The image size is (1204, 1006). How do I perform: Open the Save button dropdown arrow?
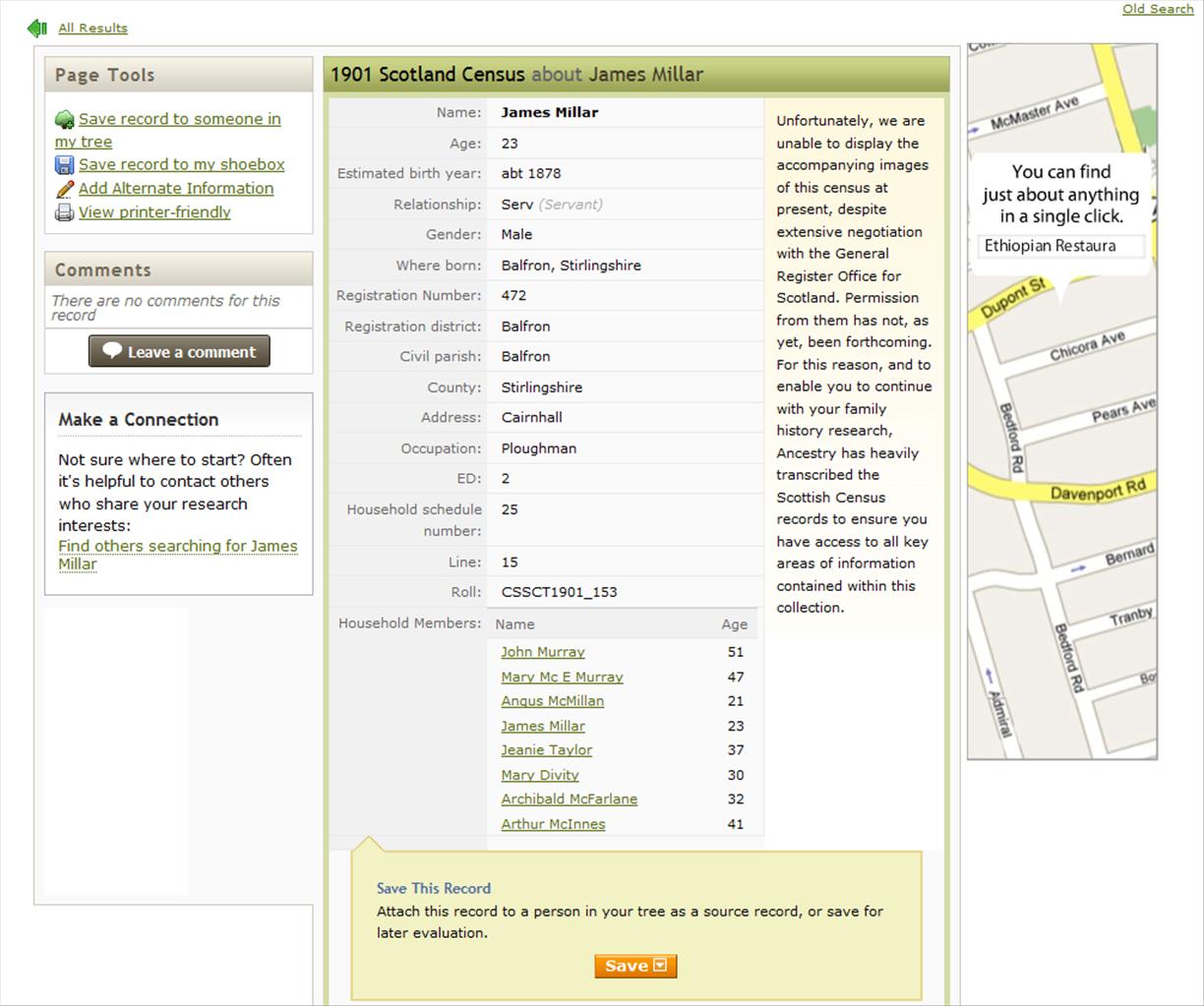pos(660,966)
